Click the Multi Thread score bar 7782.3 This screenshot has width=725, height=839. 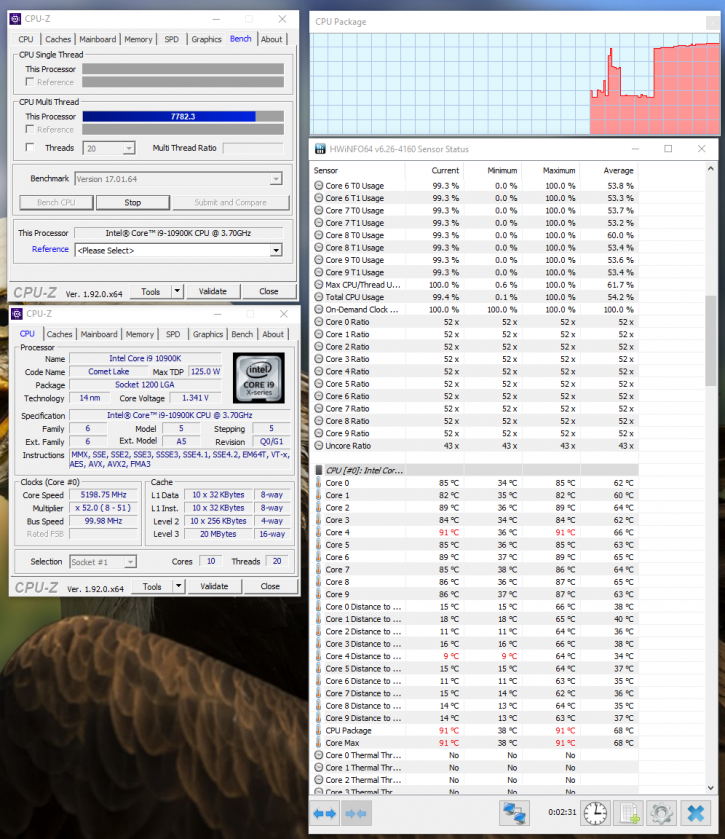click(x=183, y=117)
